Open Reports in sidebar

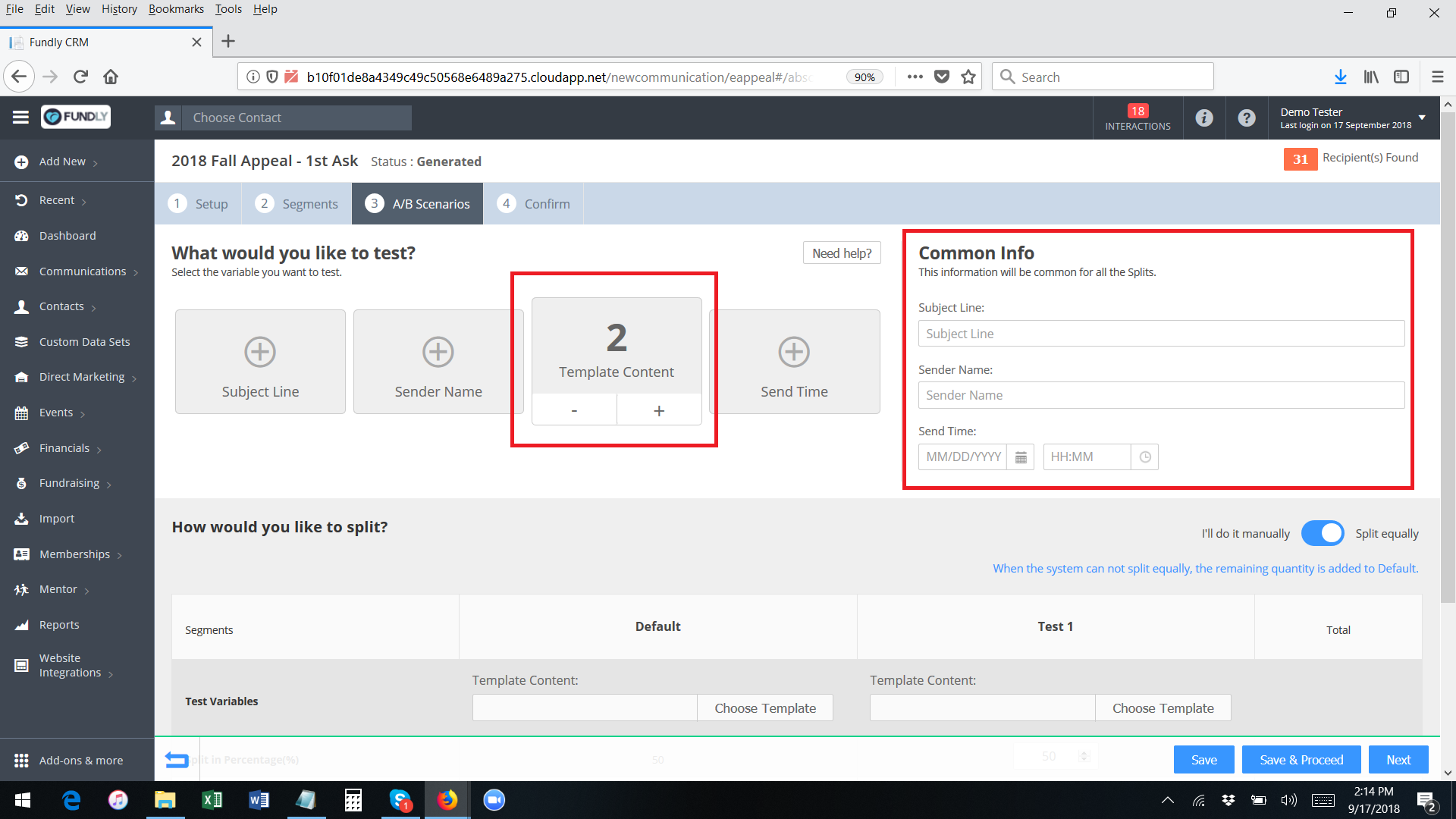tap(59, 625)
